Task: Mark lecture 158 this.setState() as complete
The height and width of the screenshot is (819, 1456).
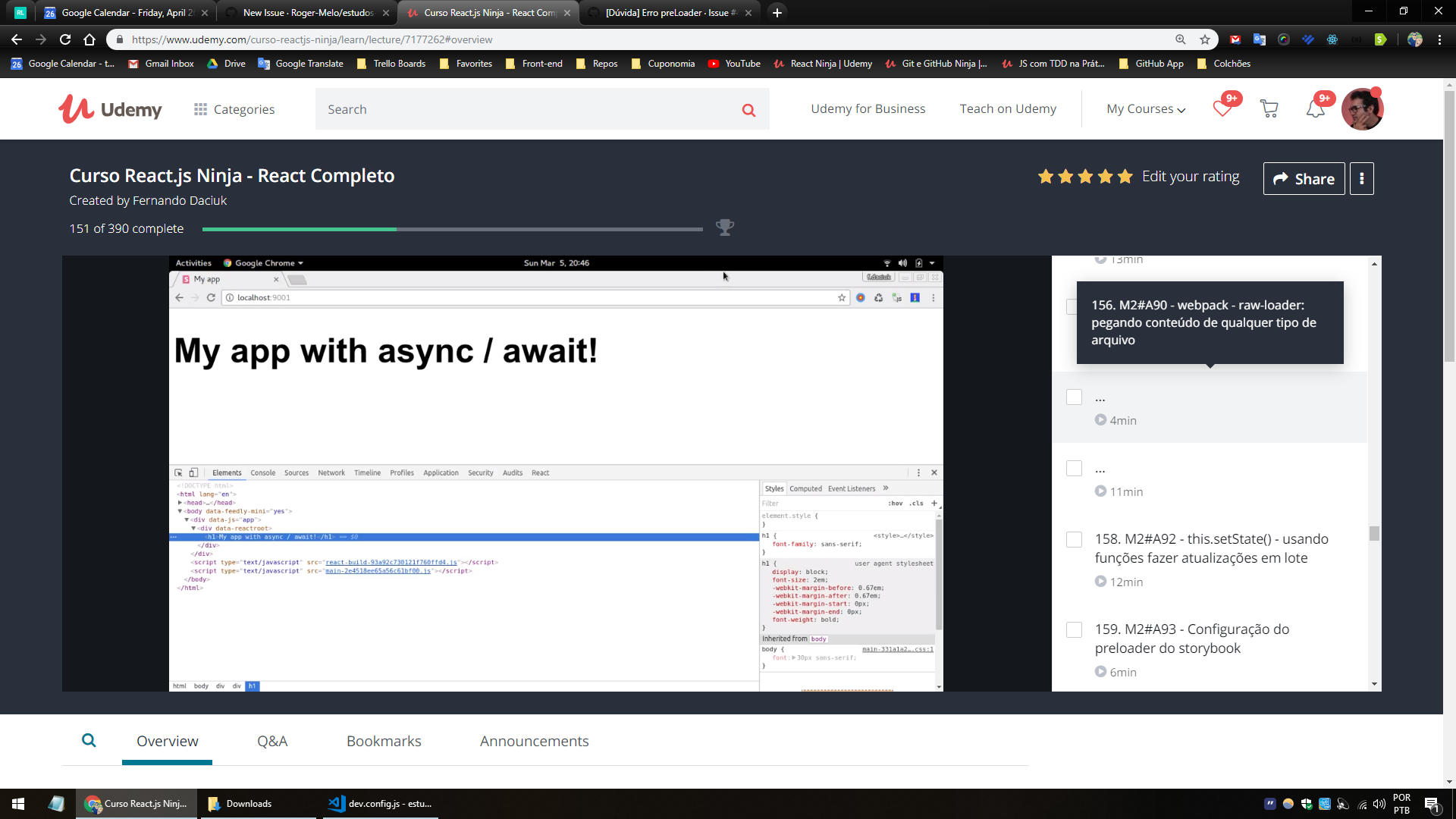Action: tap(1074, 540)
